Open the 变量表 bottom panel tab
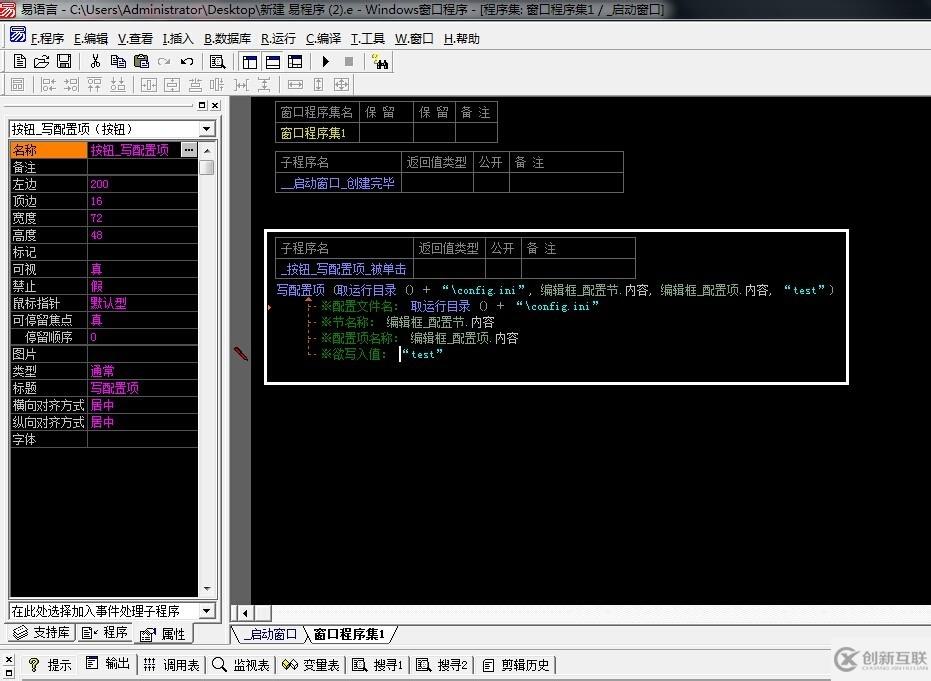 (x=311, y=665)
